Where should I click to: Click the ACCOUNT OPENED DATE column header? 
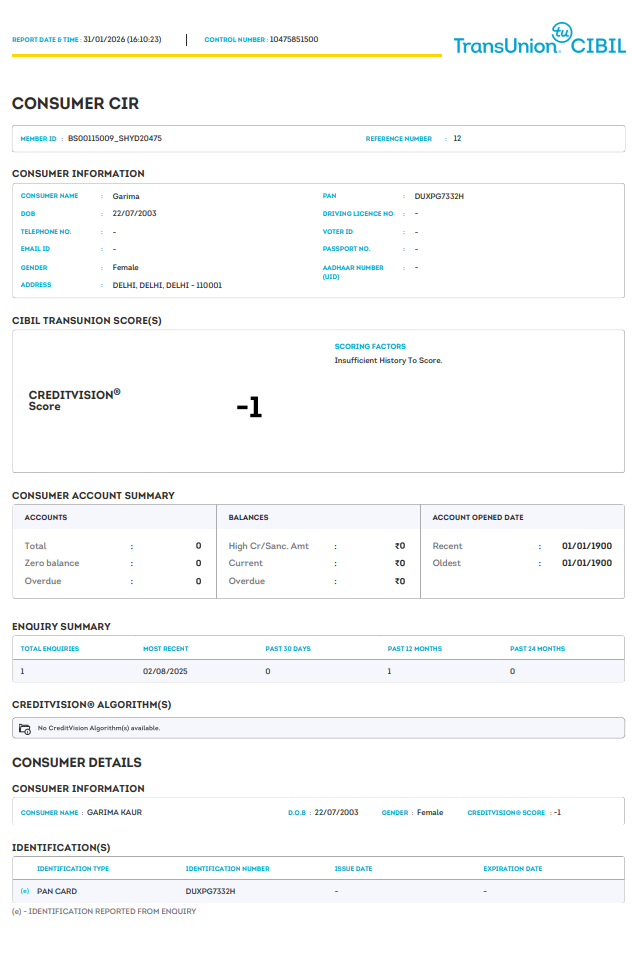point(478,517)
